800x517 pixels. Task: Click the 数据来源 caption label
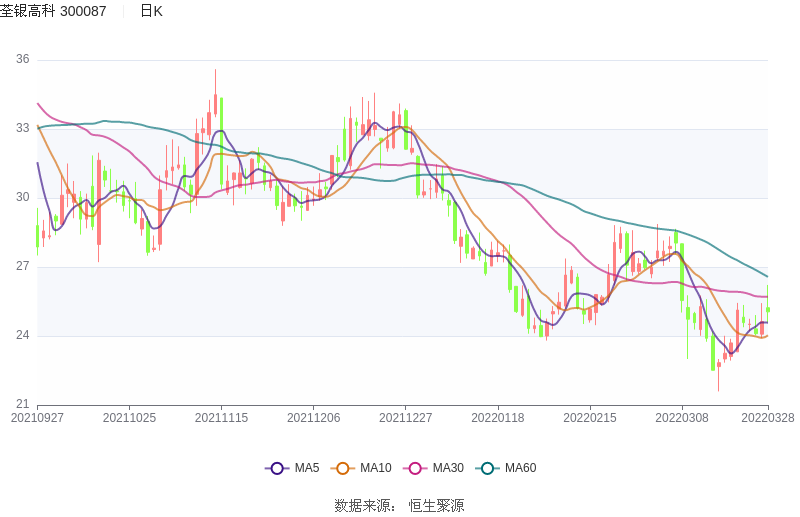click(367, 506)
